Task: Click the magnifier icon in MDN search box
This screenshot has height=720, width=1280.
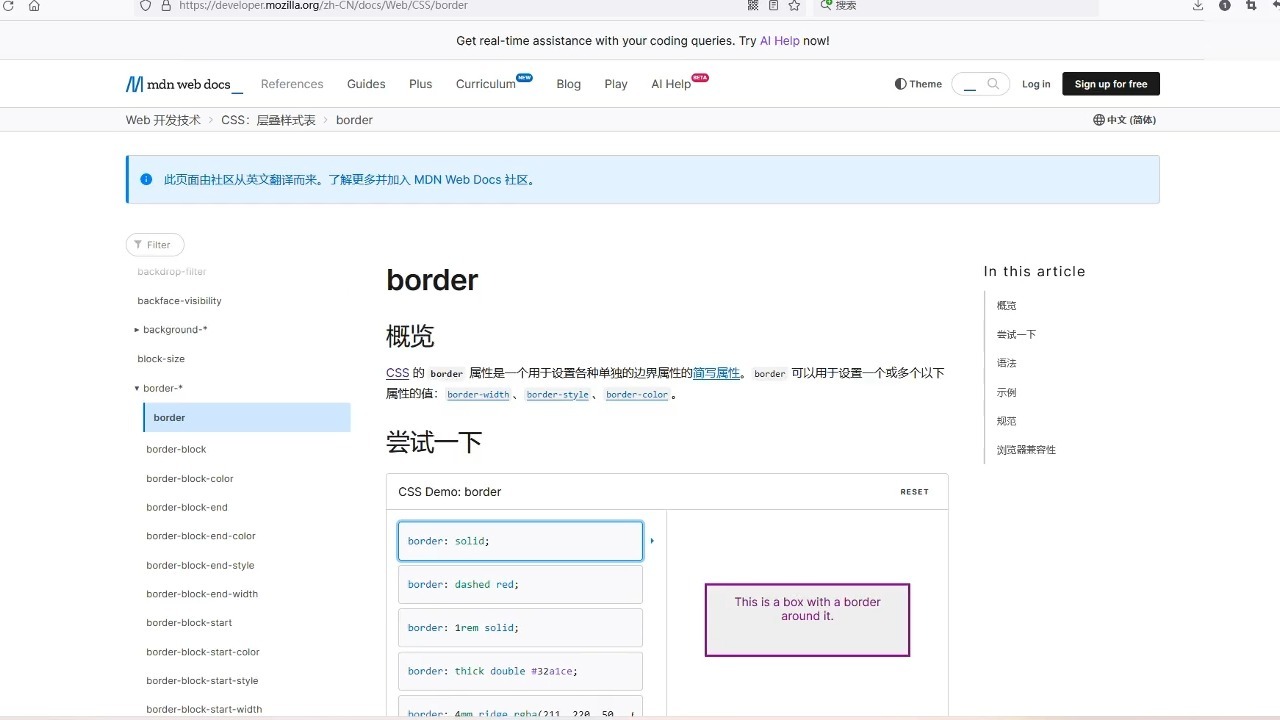Action: 993,84
